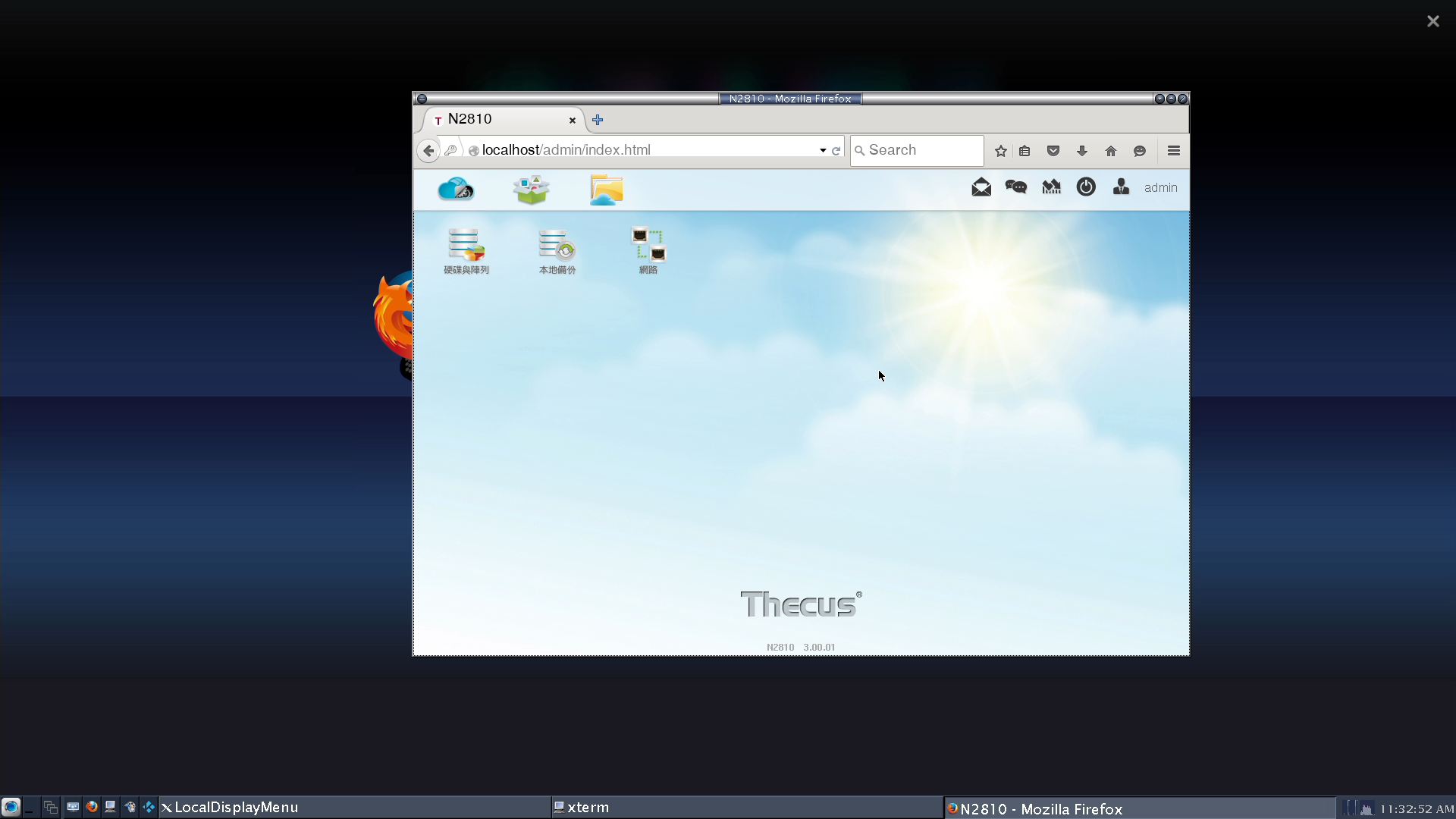
Task: Open Firefox window menu button in titlebar
Action: pyautogui.click(x=422, y=99)
